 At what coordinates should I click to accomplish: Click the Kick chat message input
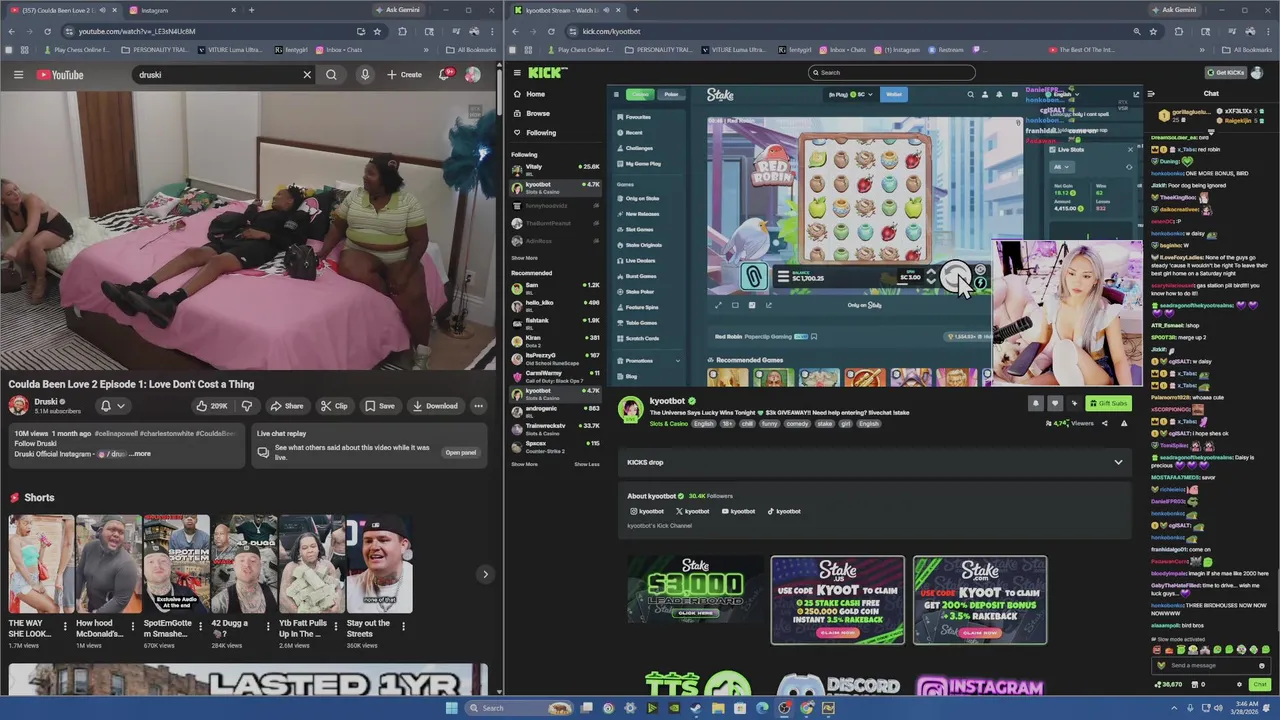[x=1211, y=665]
